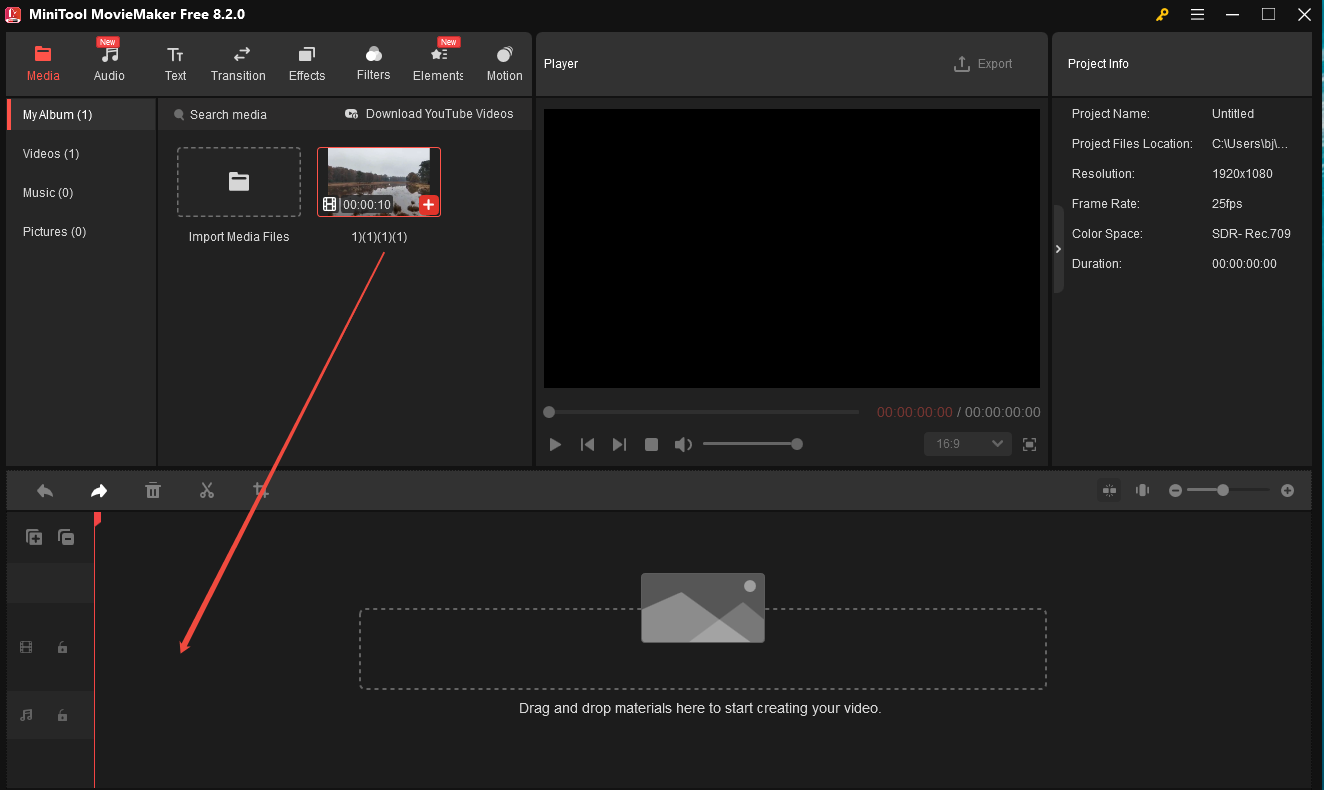Select My Album (1) category
This screenshot has width=1324, height=790.
pos(81,114)
